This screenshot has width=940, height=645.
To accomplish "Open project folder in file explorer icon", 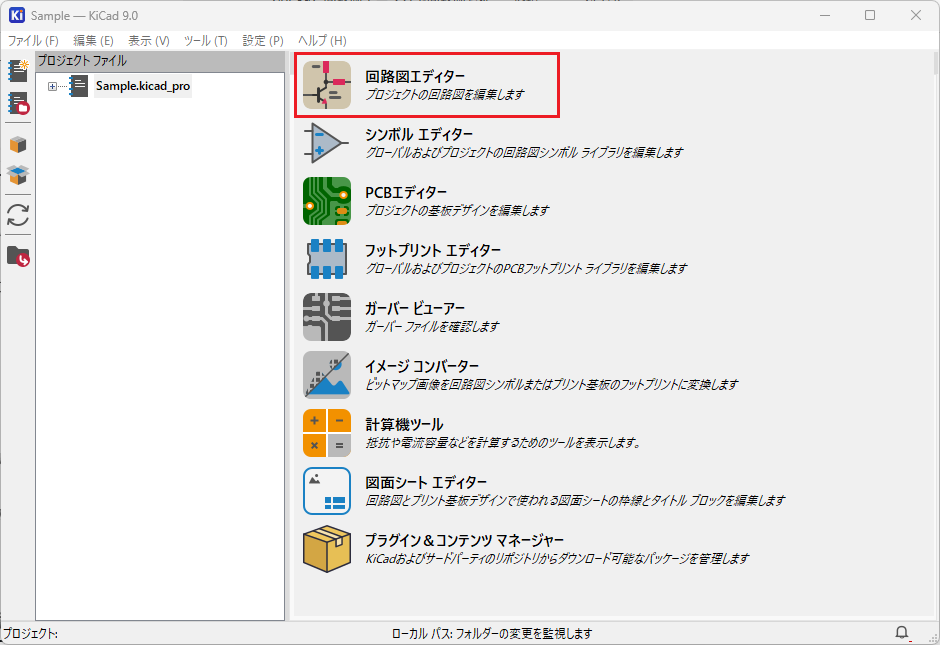I will (x=18, y=256).
